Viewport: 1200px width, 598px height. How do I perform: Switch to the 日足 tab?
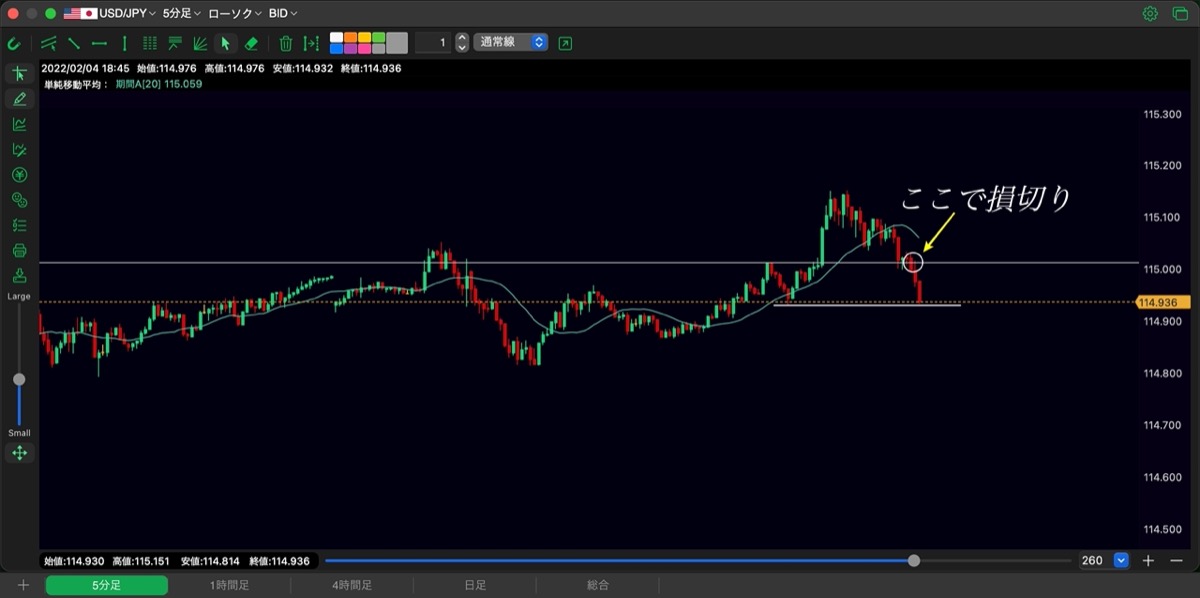(x=475, y=585)
